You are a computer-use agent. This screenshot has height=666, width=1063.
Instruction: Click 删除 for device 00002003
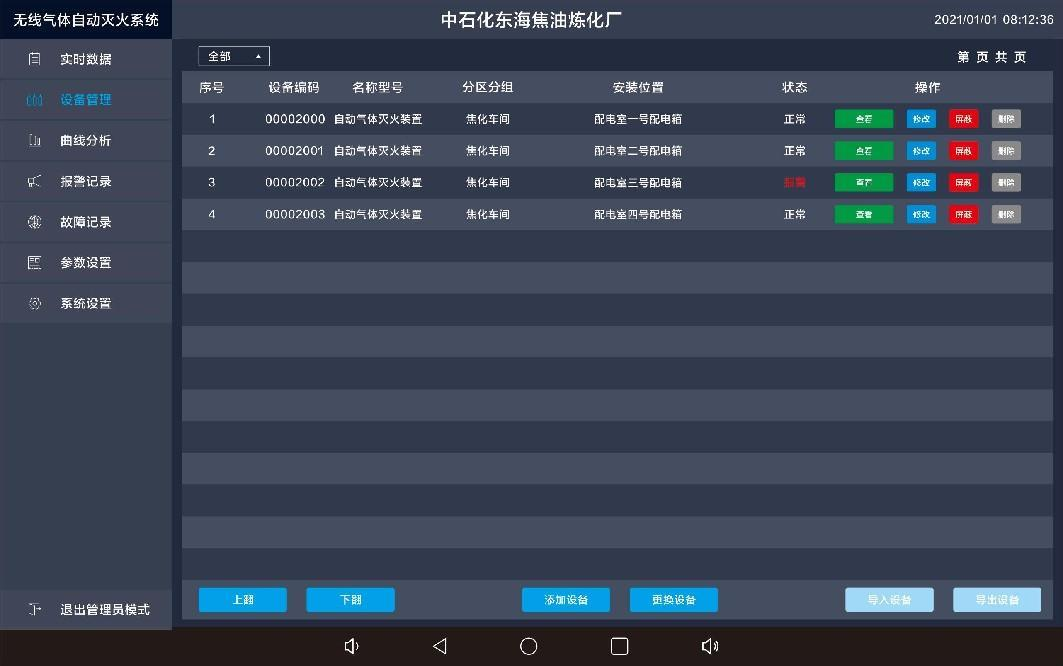[1006, 215]
